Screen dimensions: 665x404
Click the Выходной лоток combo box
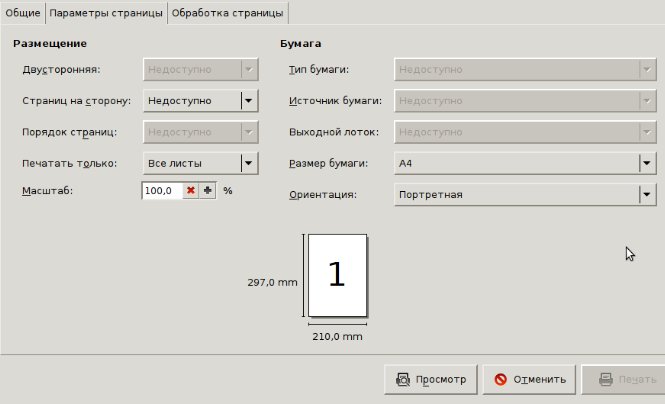[524, 132]
